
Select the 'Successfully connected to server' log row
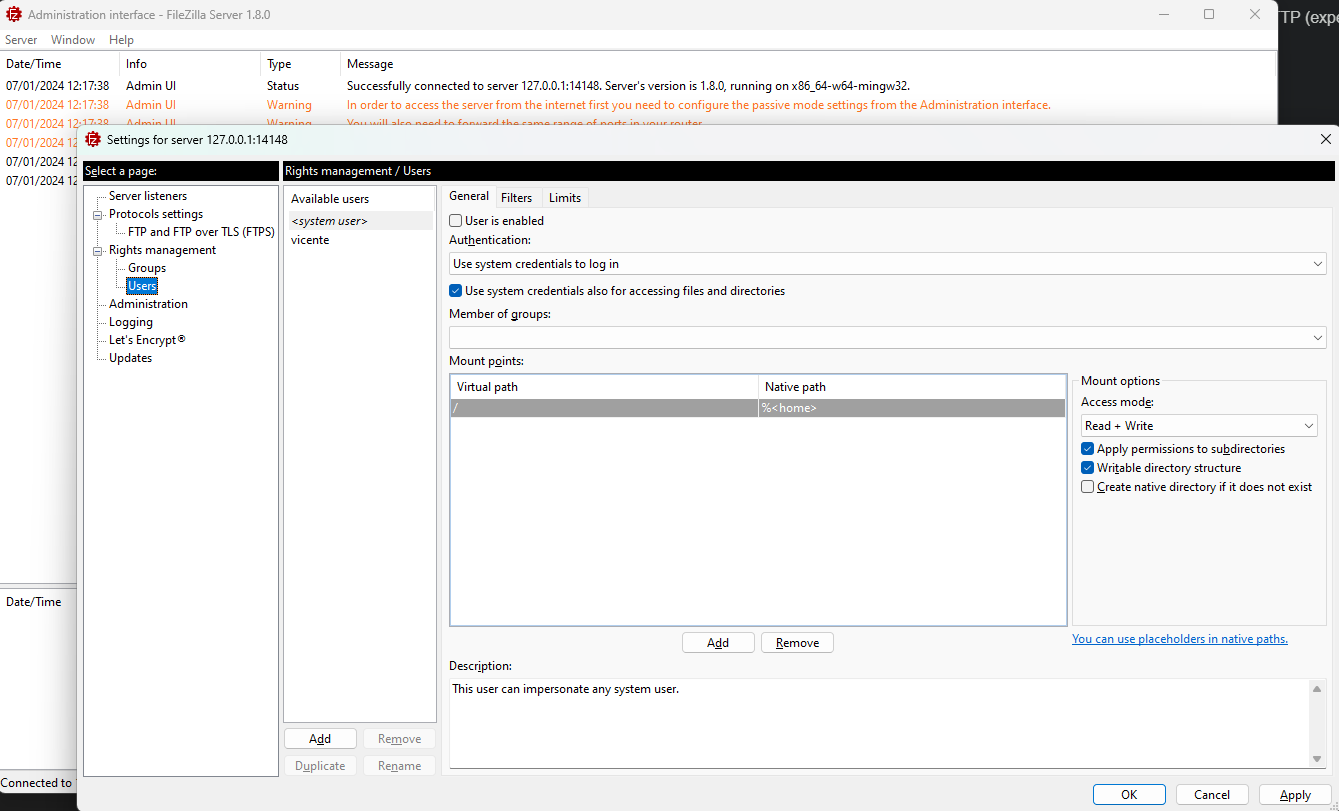[638, 86]
